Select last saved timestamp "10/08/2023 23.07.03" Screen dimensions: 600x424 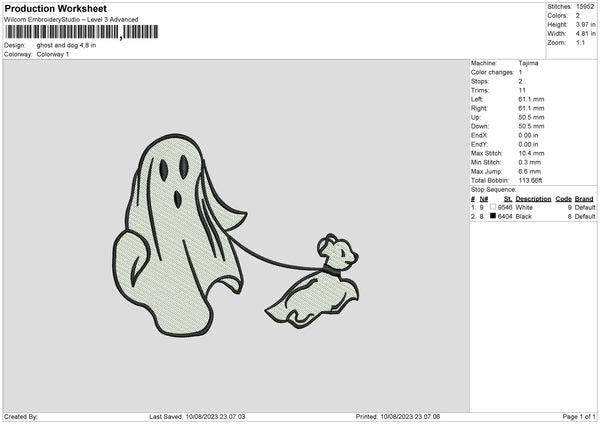tap(215, 417)
